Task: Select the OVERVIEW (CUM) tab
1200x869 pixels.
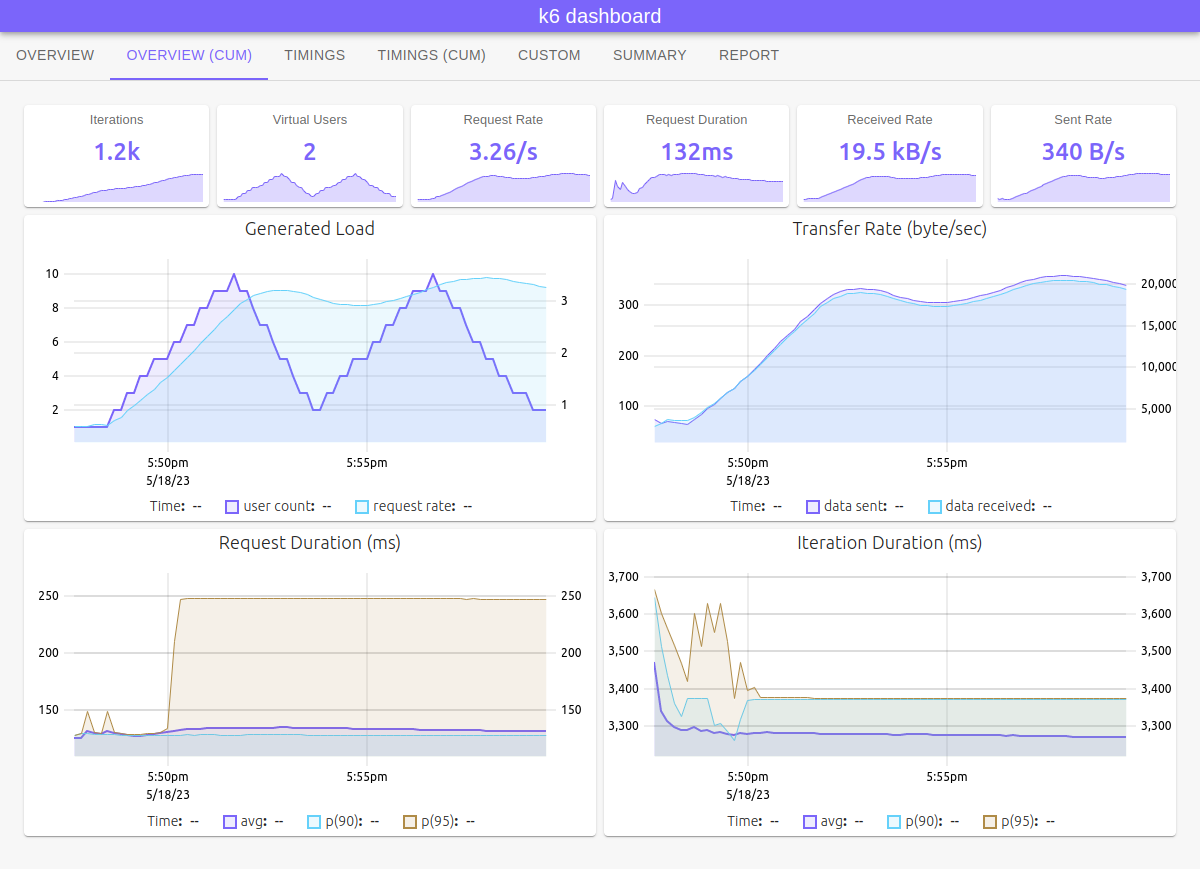Action: coord(189,55)
